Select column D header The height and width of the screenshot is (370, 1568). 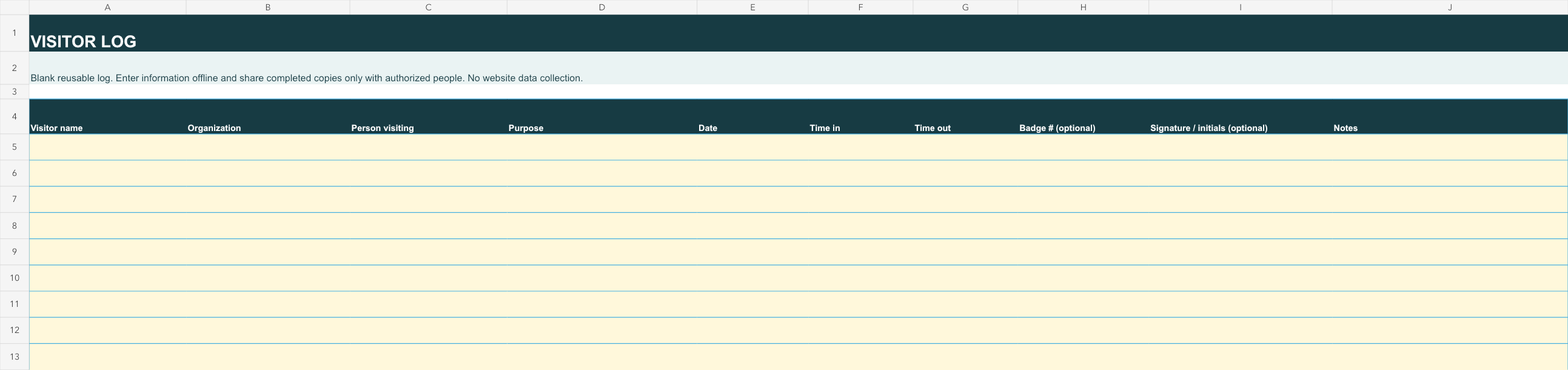(x=602, y=7)
